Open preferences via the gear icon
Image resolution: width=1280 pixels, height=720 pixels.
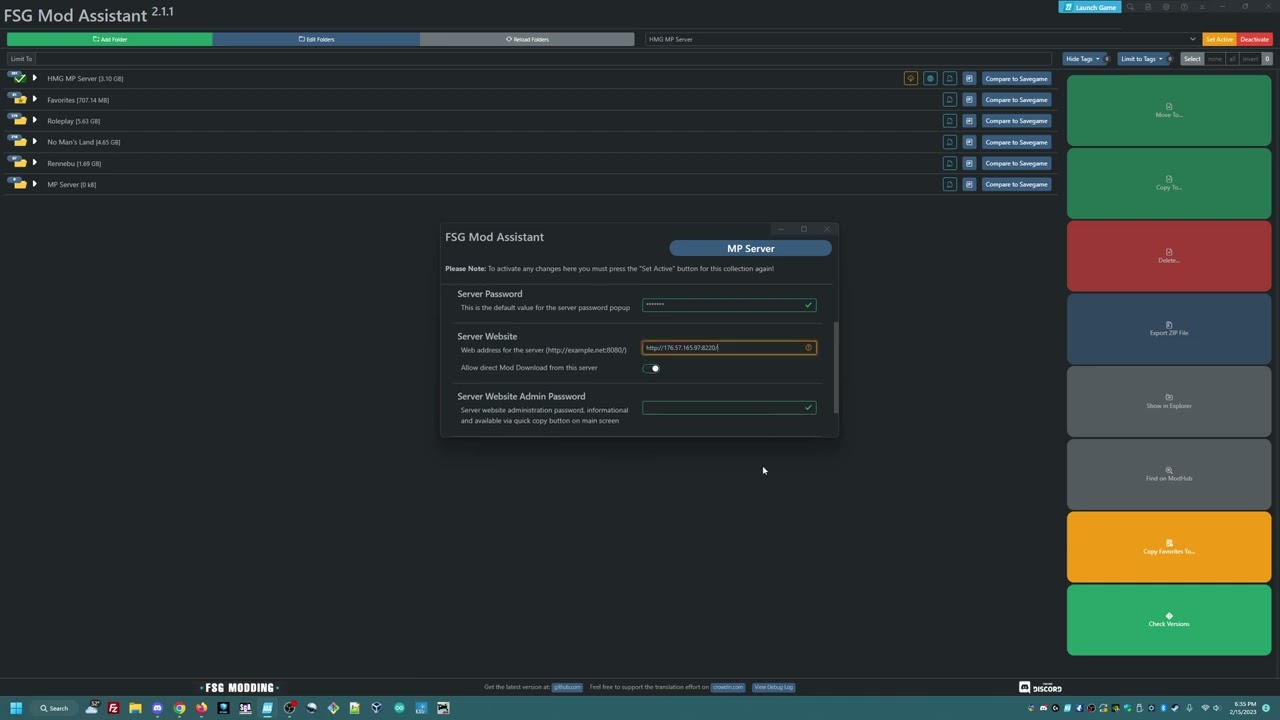tap(1166, 7)
